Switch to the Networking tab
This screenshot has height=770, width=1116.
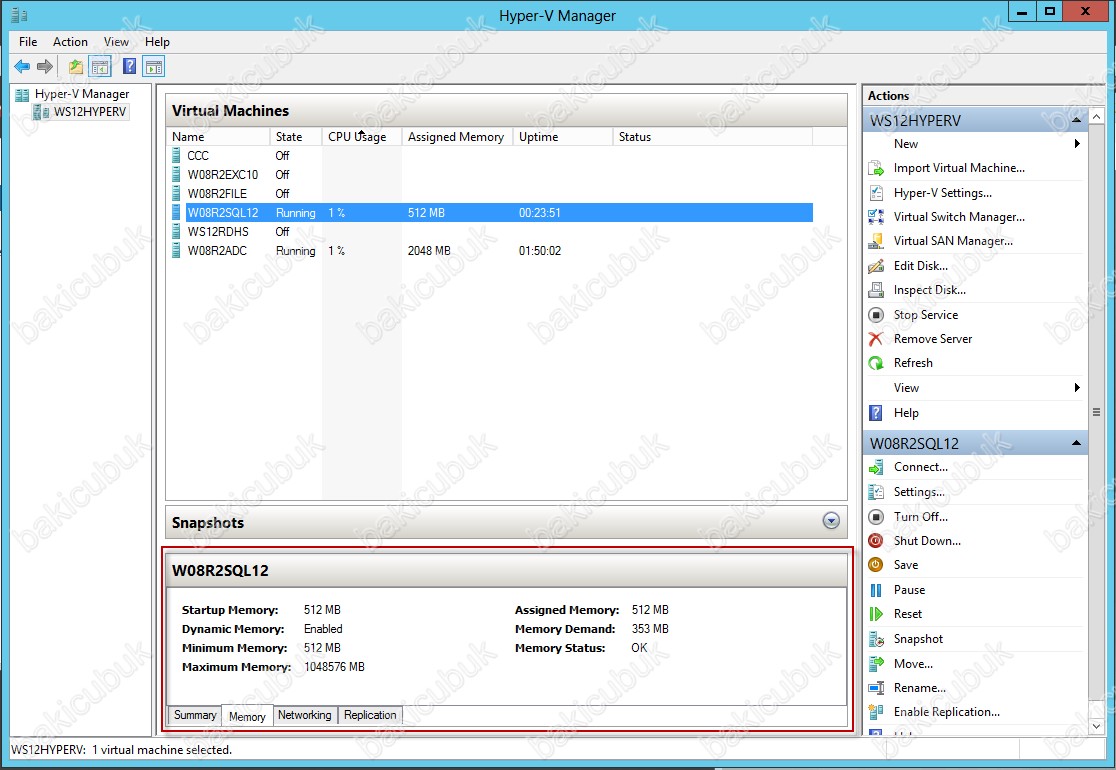tap(305, 715)
